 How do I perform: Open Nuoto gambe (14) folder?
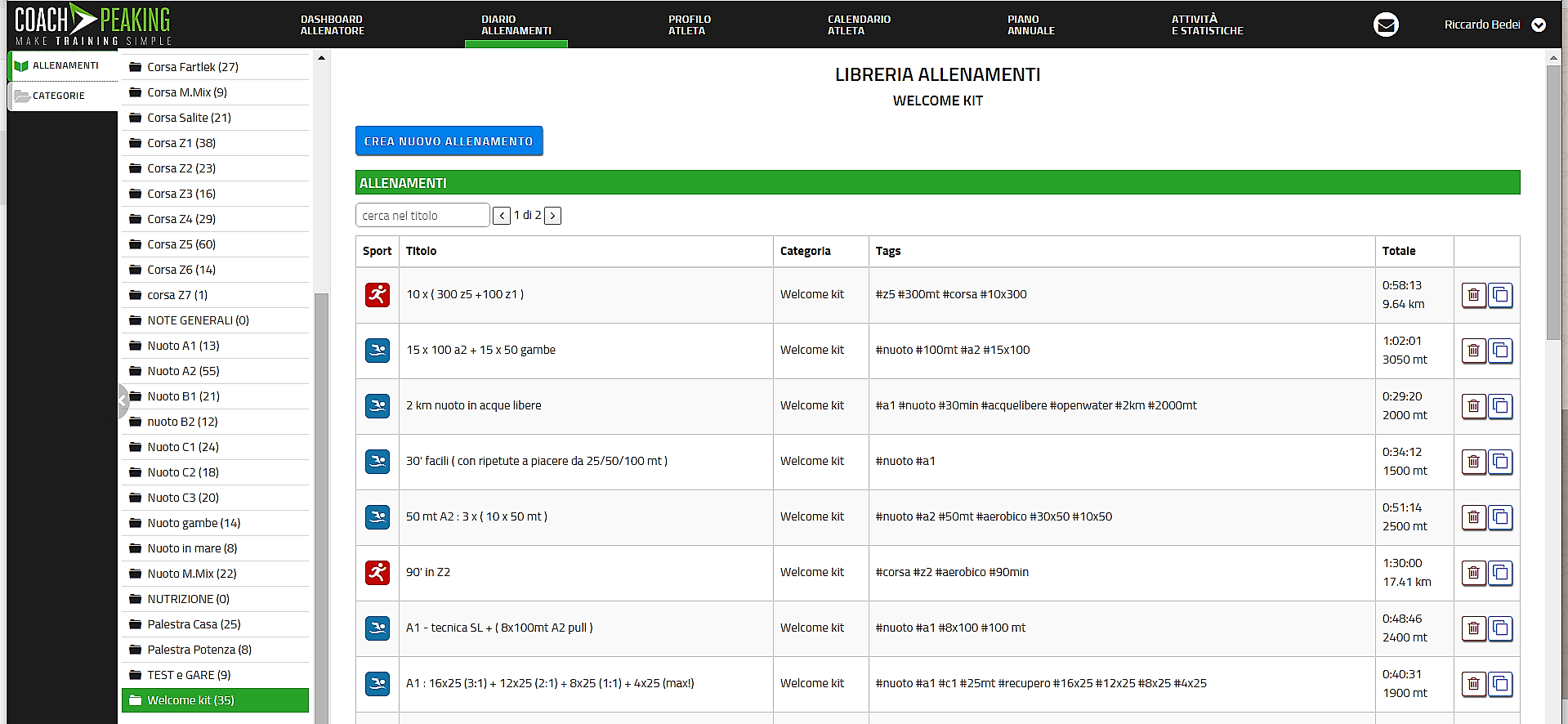(216, 523)
